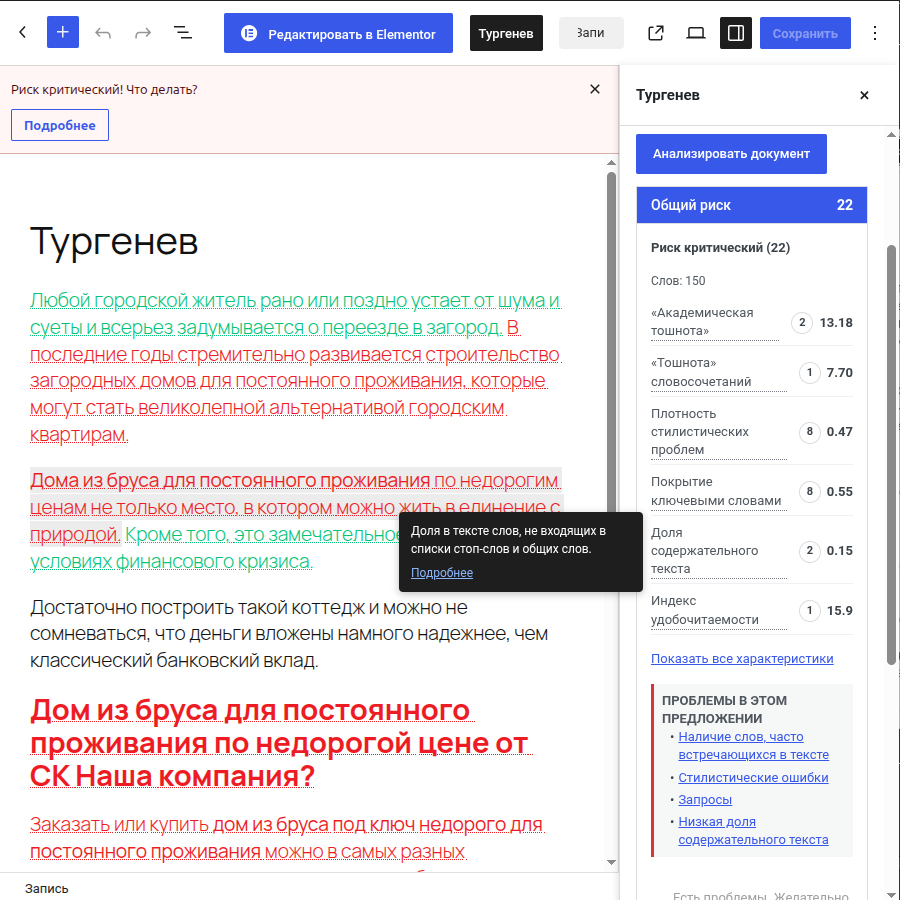The height and width of the screenshot is (900, 900).
Task: Open the three-dot options menu
Action: [874, 33]
